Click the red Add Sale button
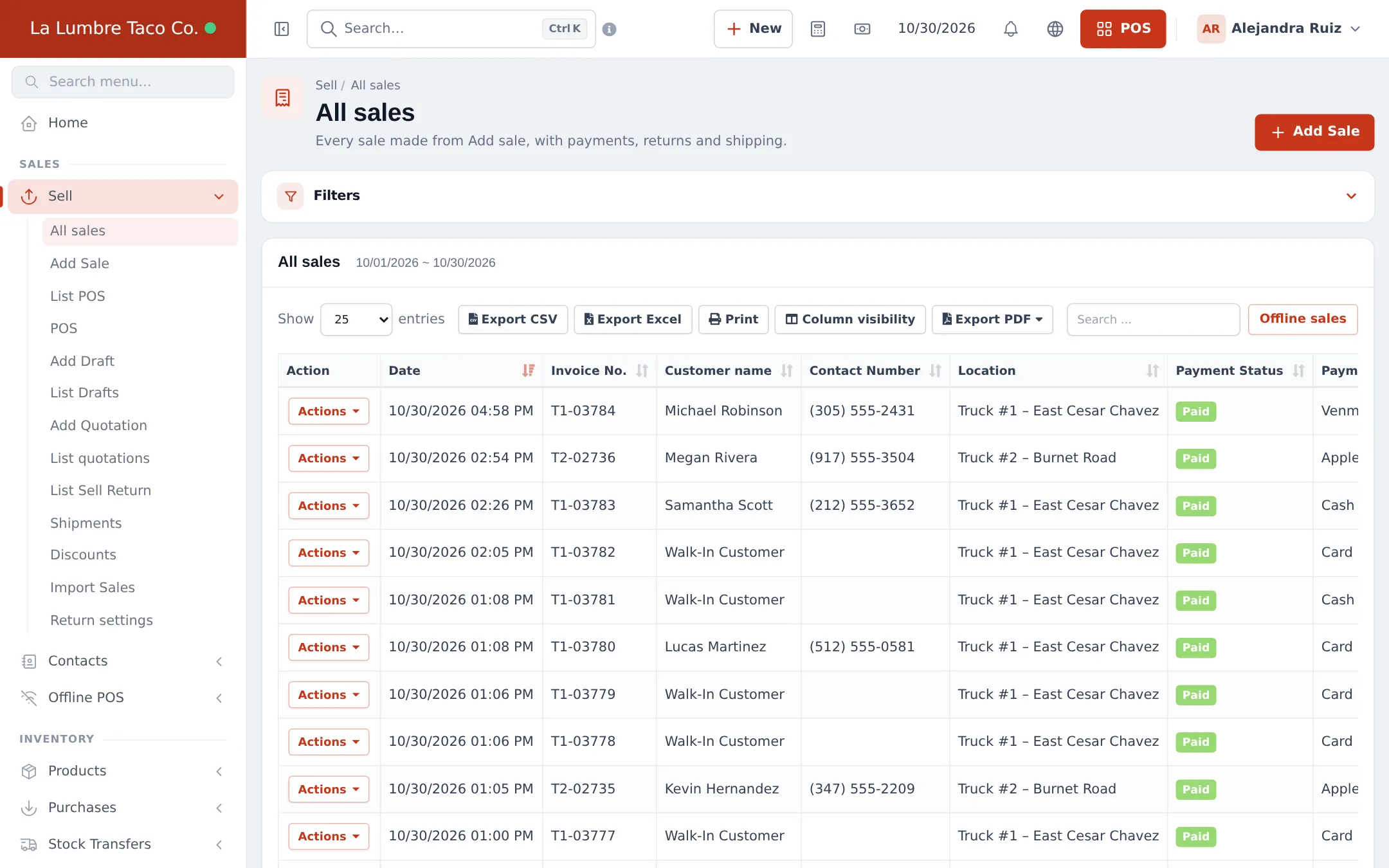This screenshot has height=868, width=1389. [1314, 132]
